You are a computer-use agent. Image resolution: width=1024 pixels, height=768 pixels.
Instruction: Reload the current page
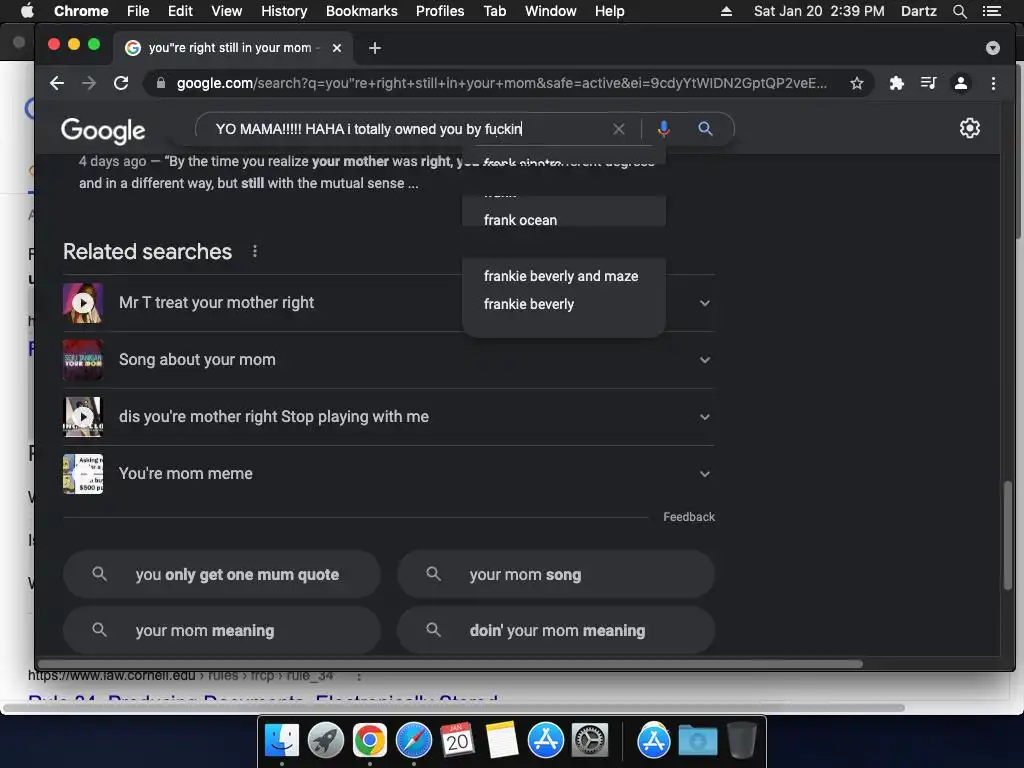coord(121,83)
